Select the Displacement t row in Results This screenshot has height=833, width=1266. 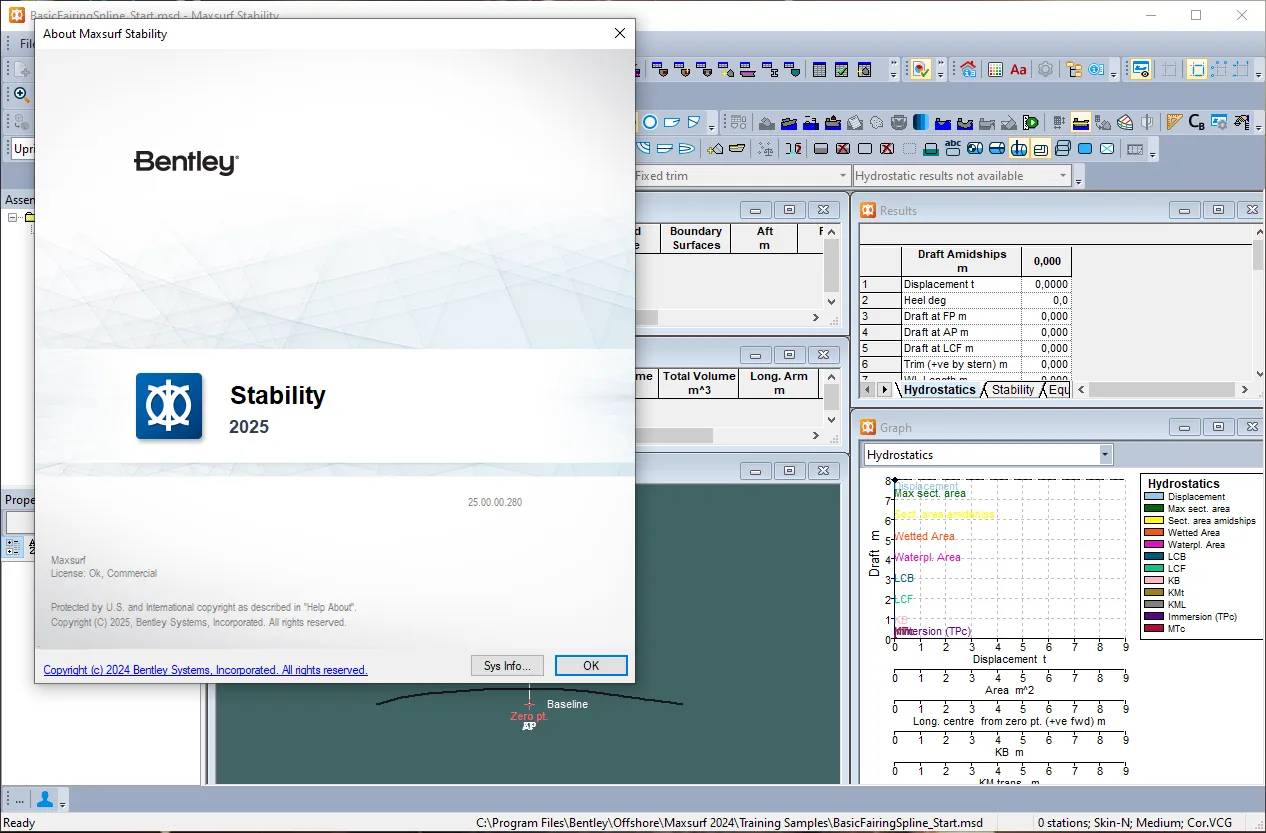click(965, 284)
